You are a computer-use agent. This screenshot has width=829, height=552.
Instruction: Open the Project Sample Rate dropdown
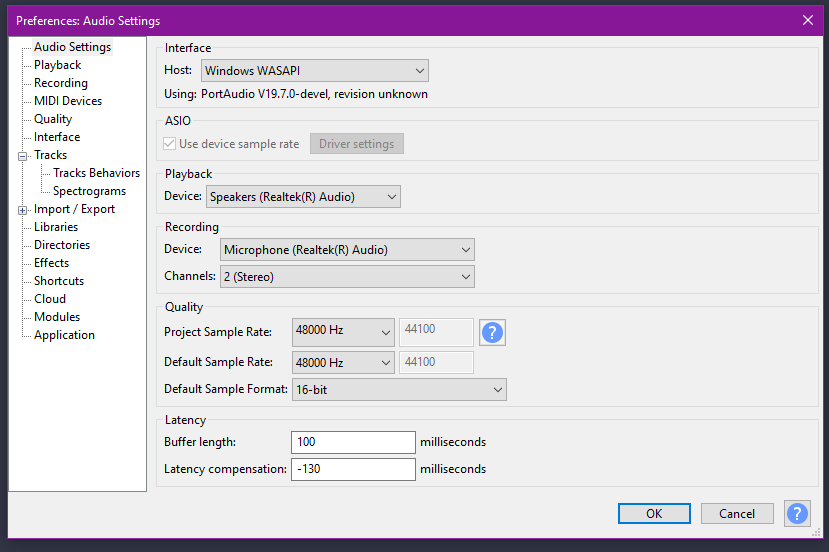coord(343,332)
